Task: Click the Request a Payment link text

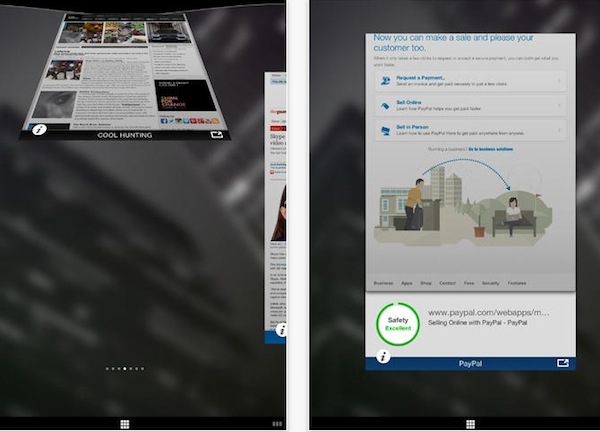Action: pos(420,78)
